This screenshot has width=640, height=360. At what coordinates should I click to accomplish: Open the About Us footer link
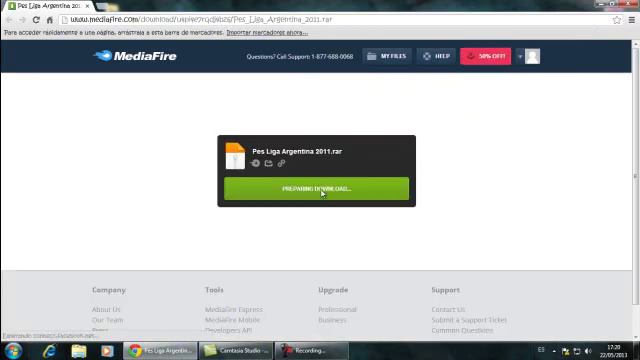(x=106, y=309)
